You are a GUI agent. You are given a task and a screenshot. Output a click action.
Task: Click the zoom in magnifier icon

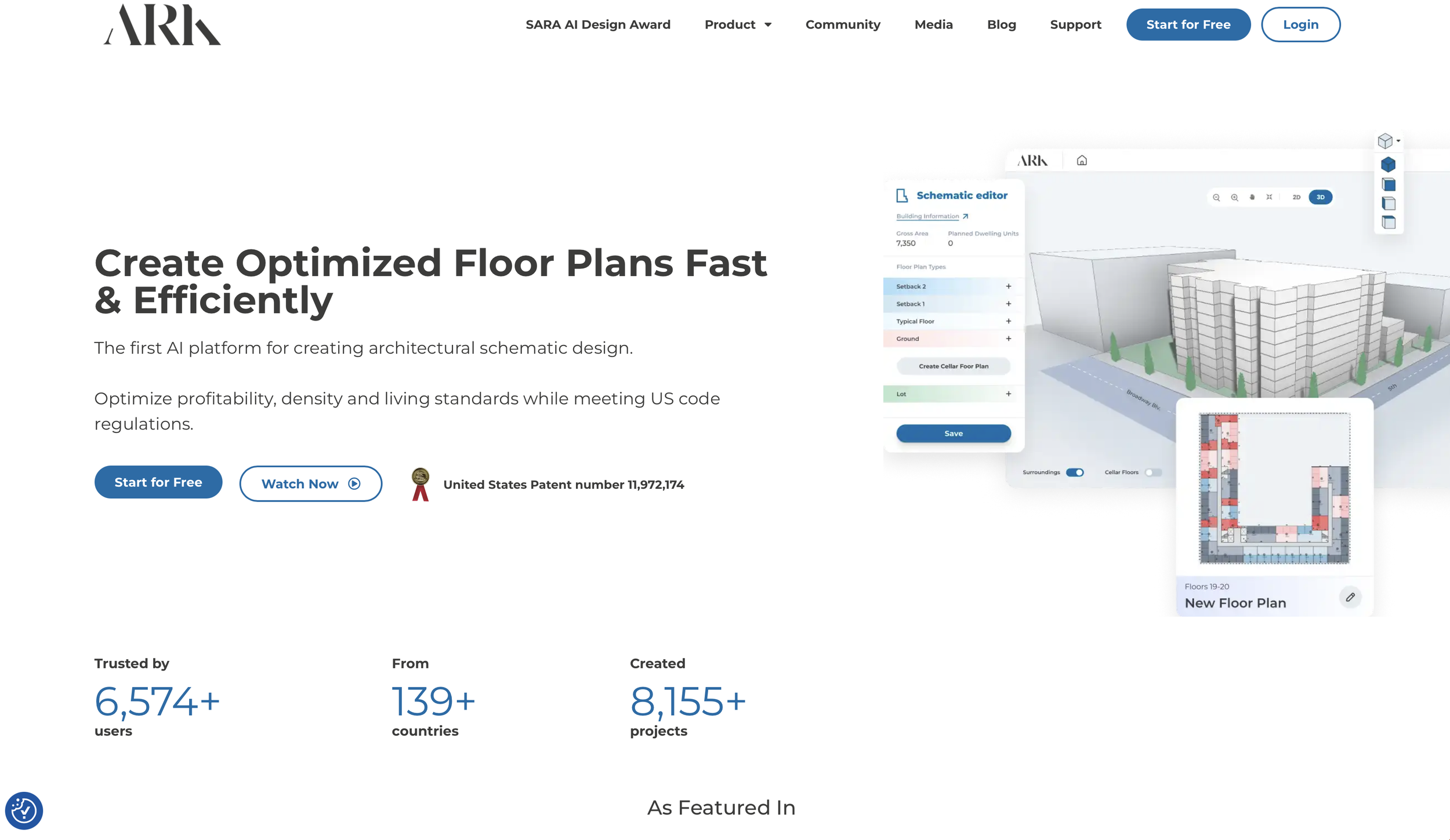pyautogui.click(x=1234, y=197)
